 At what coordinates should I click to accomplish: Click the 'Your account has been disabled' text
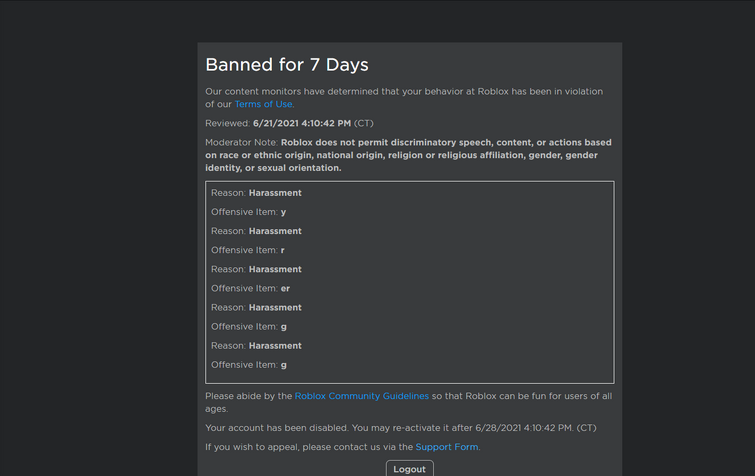pos(400,428)
